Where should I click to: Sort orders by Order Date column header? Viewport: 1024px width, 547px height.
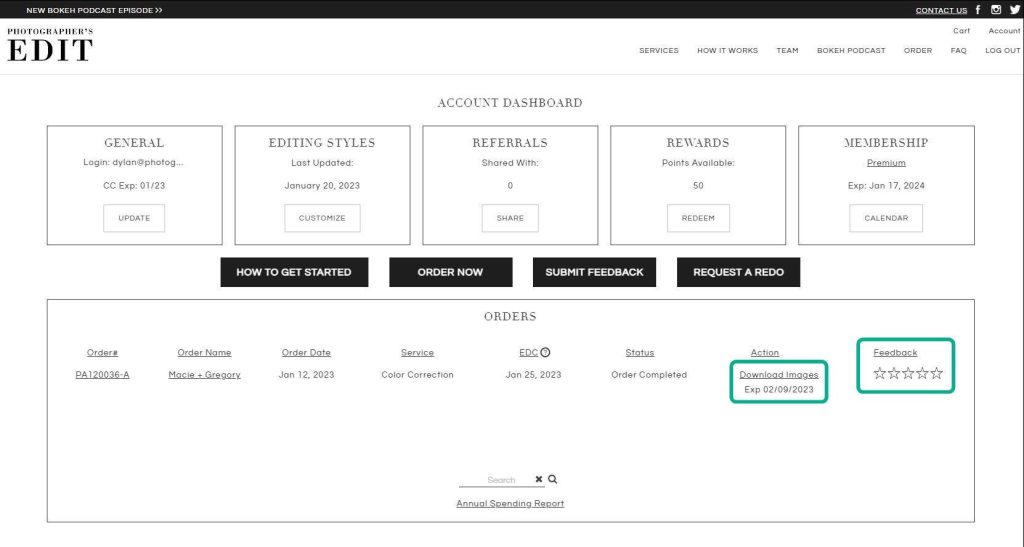[x=306, y=353]
